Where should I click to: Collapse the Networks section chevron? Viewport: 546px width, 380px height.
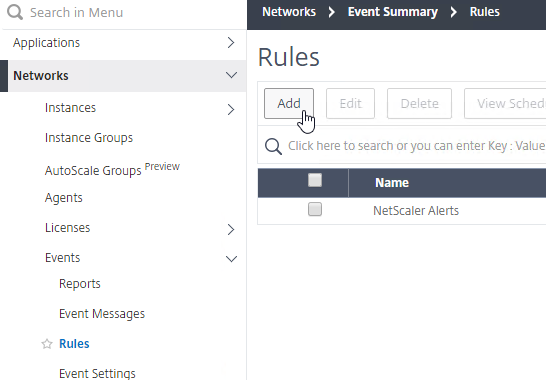(x=231, y=75)
